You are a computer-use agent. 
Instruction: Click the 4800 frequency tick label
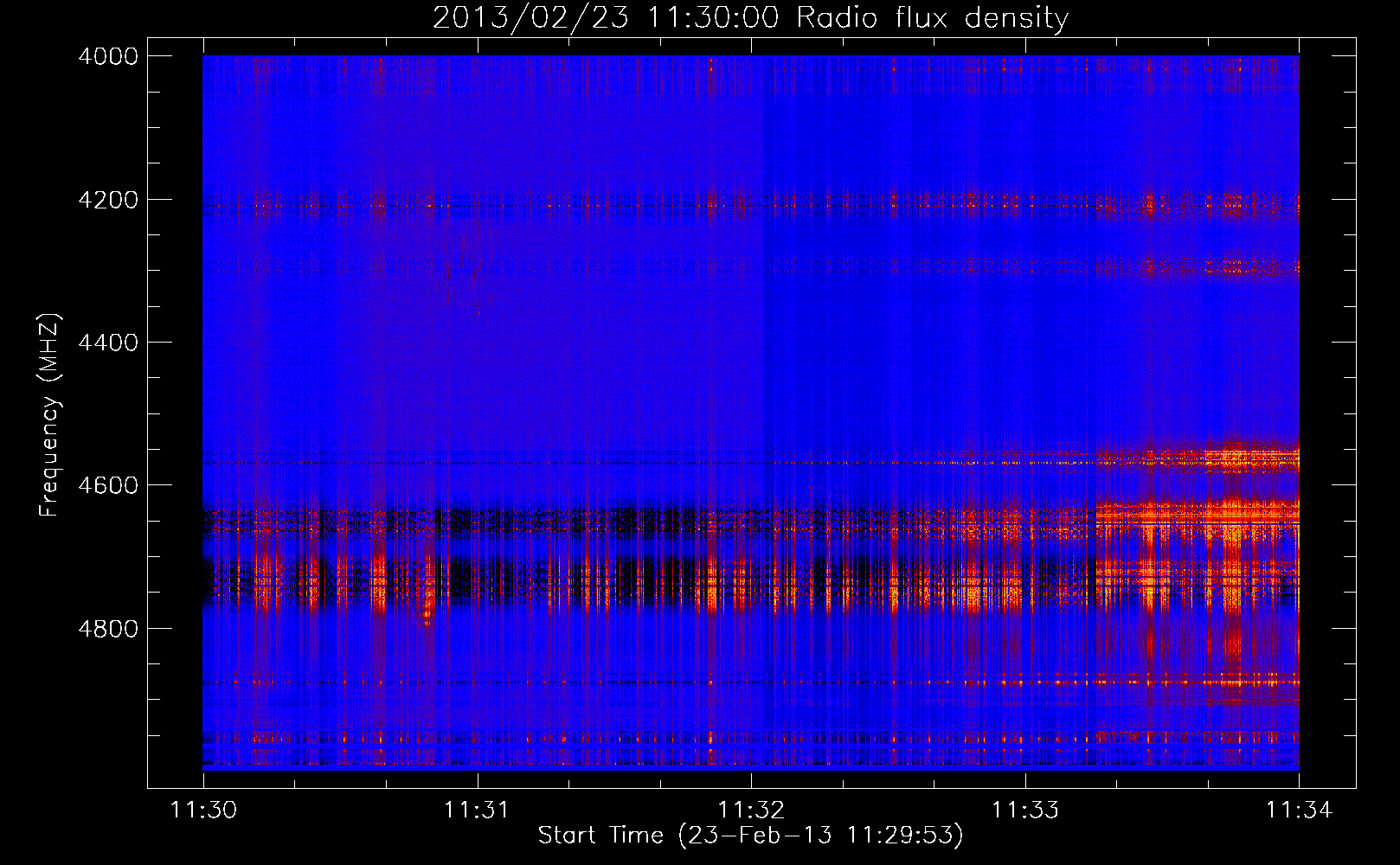[x=108, y=628]
